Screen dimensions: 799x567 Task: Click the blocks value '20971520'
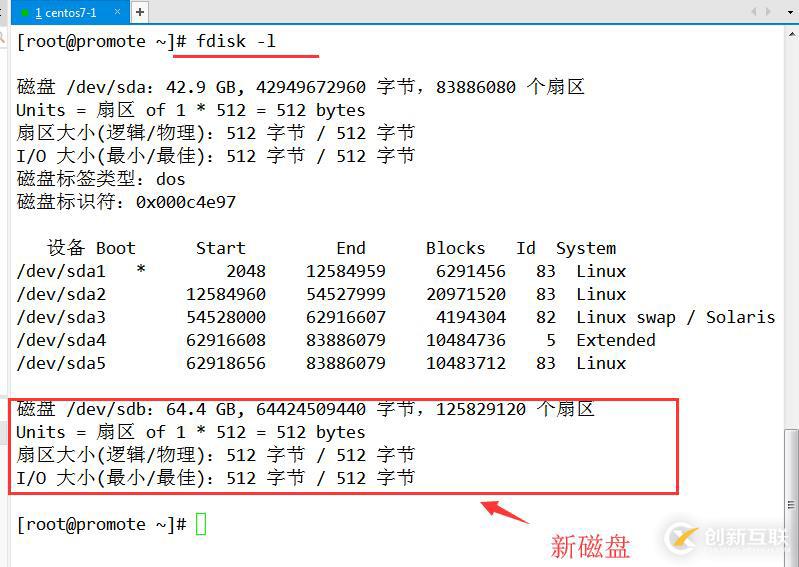pyautogui.click(x=466, y=294)
